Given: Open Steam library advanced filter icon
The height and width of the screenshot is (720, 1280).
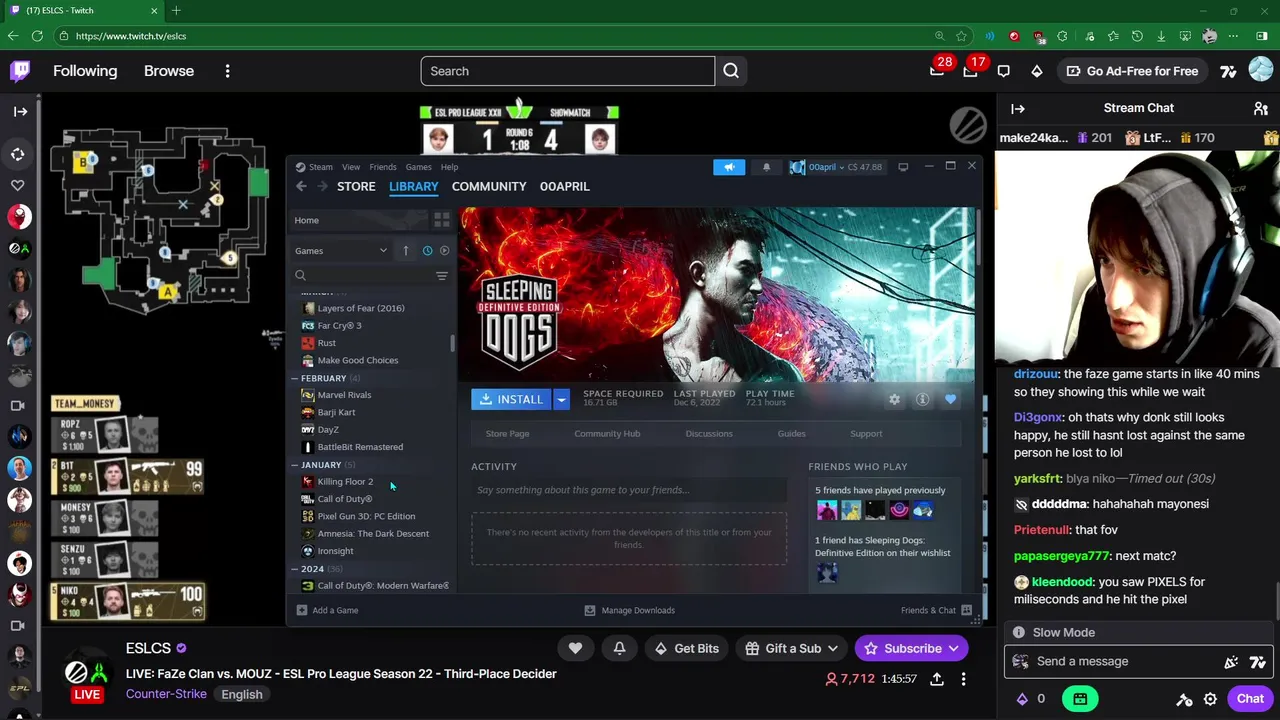Looking at the screenshot, I should [441, 275].
